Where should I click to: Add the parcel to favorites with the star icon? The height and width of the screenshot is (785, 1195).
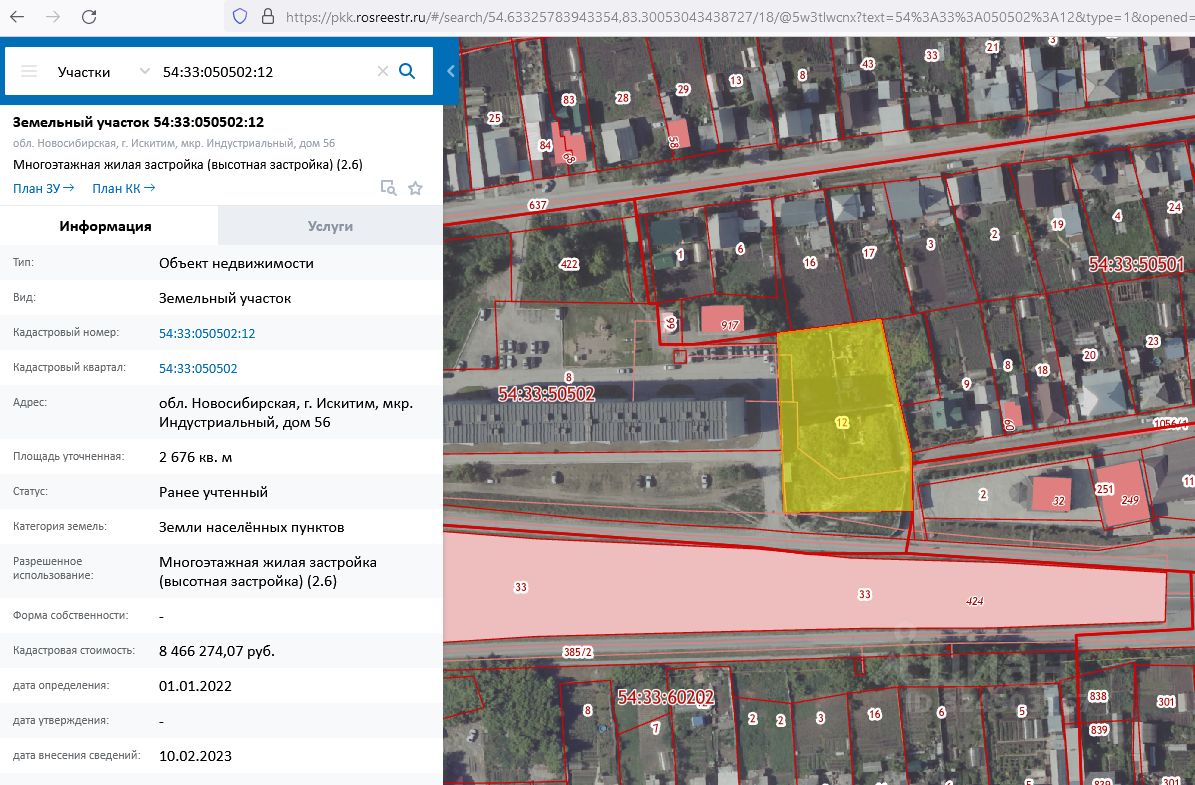pyautogui.click(x=415, y=188)
